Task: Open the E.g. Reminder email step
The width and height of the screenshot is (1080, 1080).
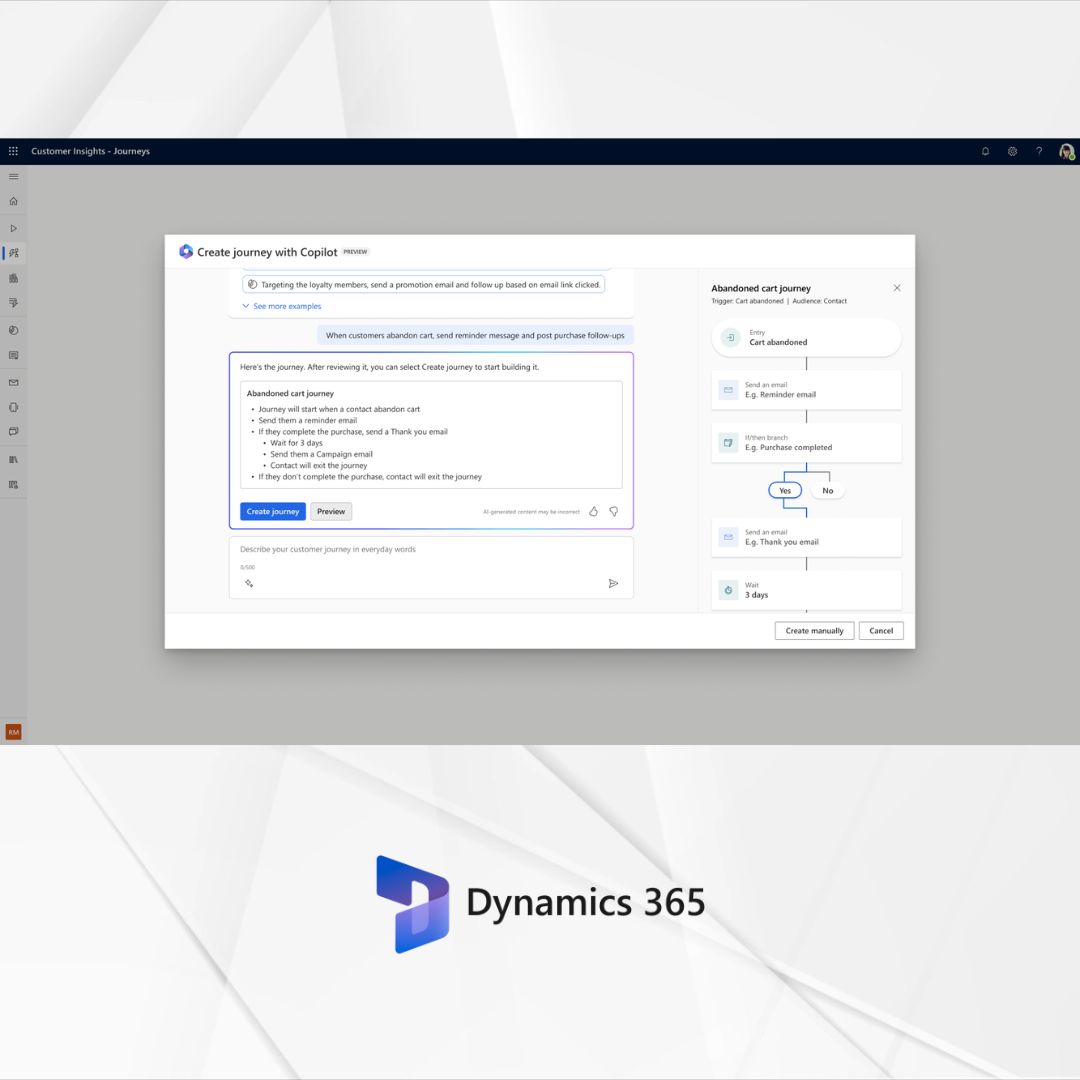Action: pyautogui.click(x=806, y=390)
